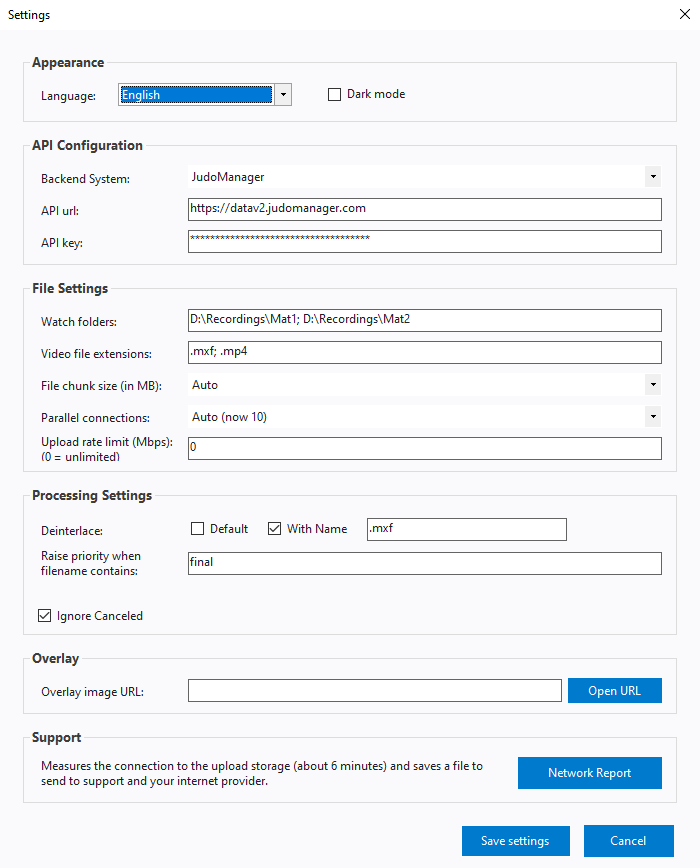Click the Backend System label
Image resolution: width=700 pixels, height=868 pixels.
(x=85, y=179)
